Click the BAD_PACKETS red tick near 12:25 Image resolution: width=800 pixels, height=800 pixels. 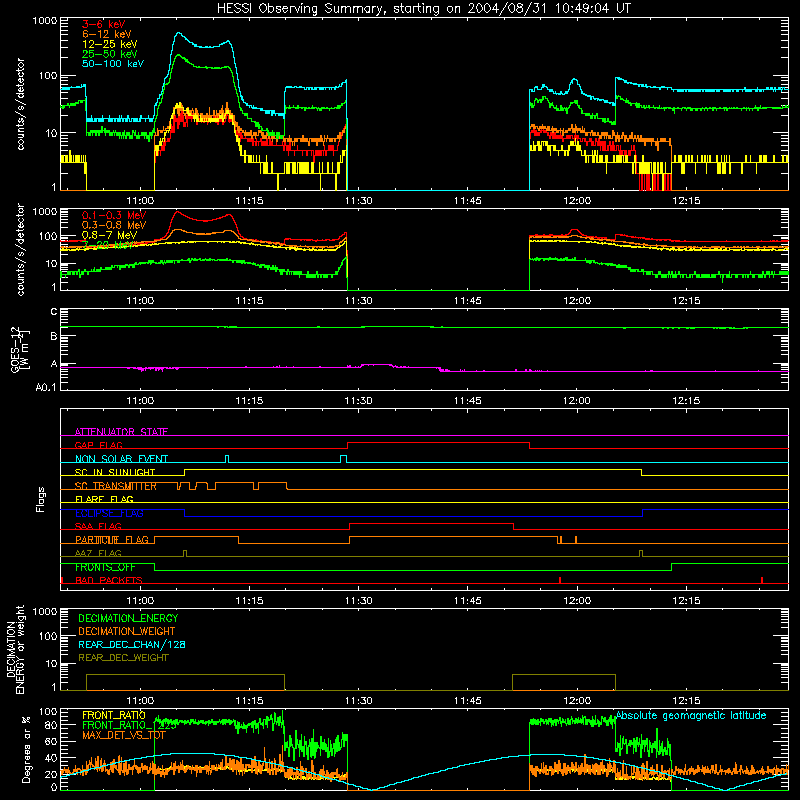pyautogui.click(x=762, y=580)
